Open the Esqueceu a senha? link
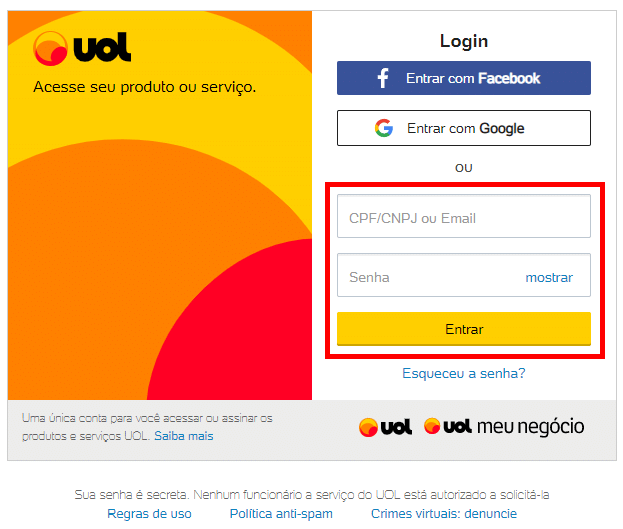623x529 pixels. coord(464,373)
